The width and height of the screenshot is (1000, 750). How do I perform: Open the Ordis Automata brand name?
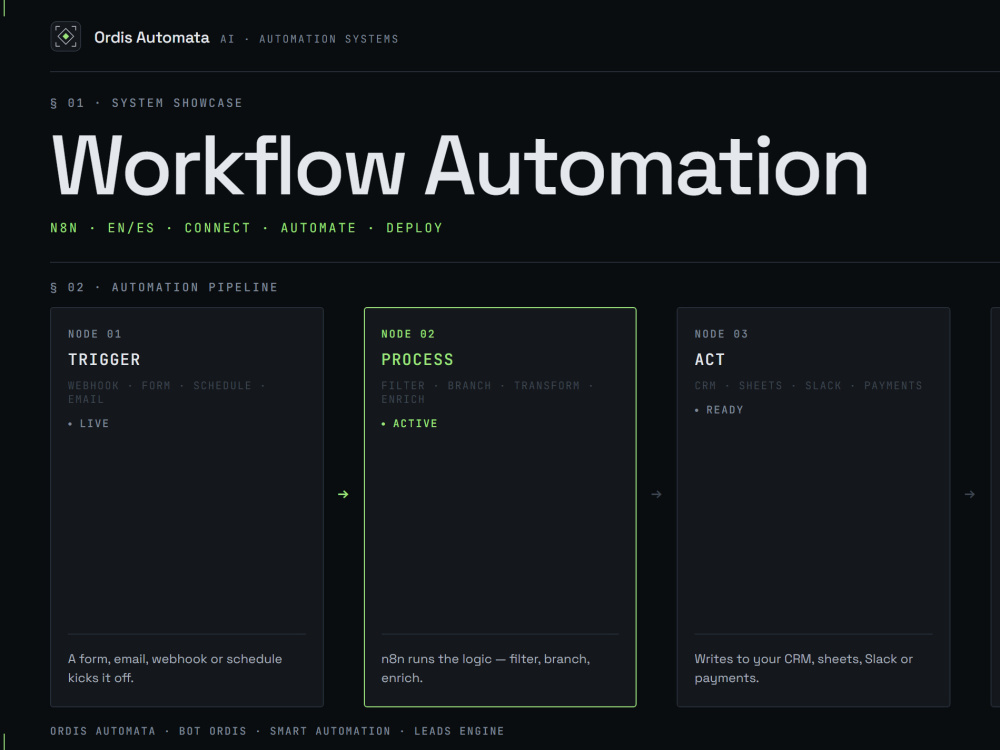[152, 38]
